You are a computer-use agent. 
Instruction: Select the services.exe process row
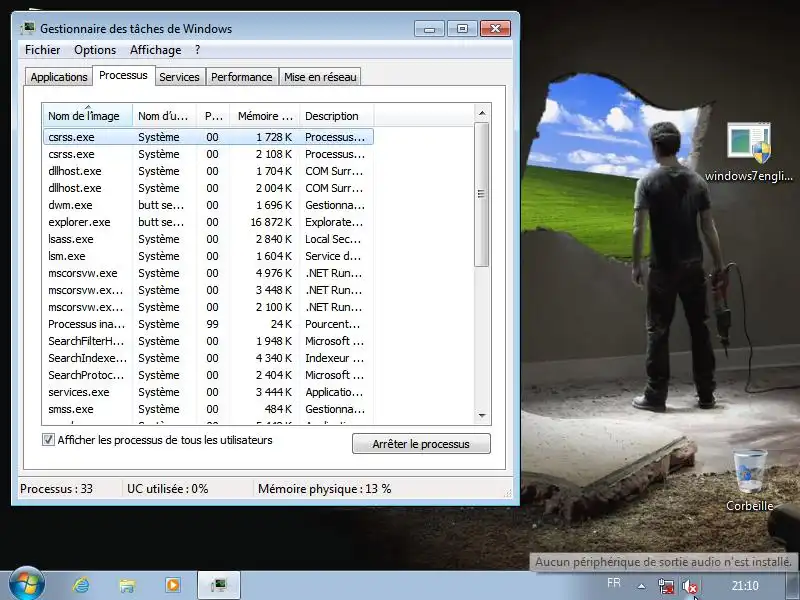tap(208, 392)
